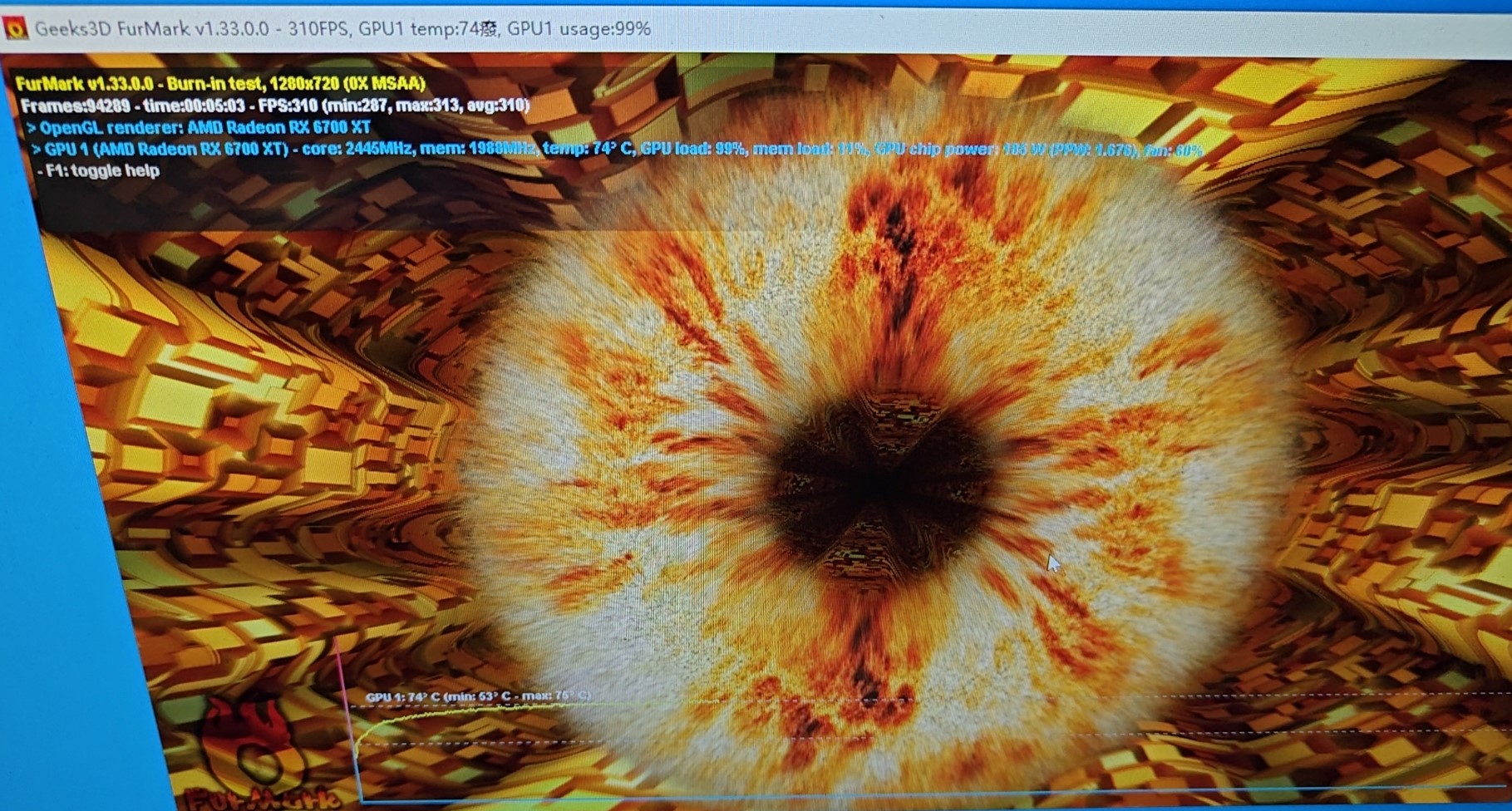Click the 'OpenGL renderer: AMD Radeon RX 6700 XT' line
Viewport: 1512px width, 811px height.
tap(198, 127)
